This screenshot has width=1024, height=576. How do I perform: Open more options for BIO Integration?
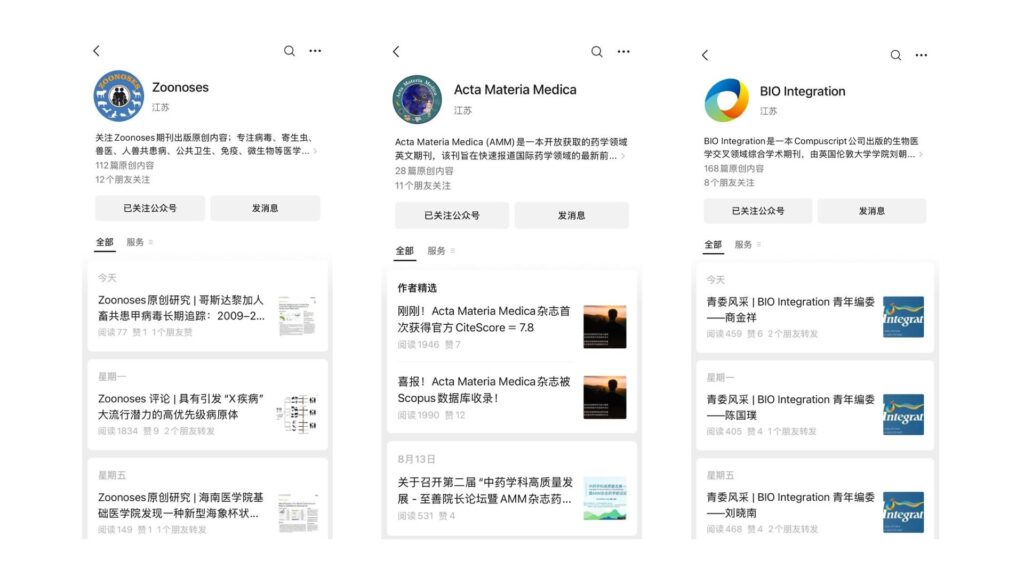[x=921, y=56]
